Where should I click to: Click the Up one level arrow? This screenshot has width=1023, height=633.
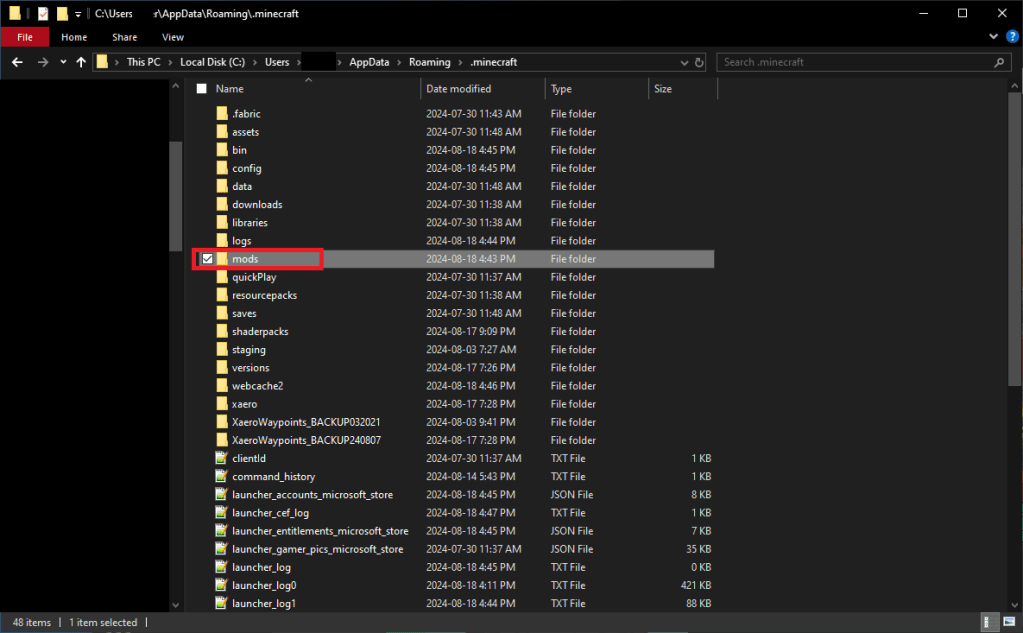click(81, 62)
